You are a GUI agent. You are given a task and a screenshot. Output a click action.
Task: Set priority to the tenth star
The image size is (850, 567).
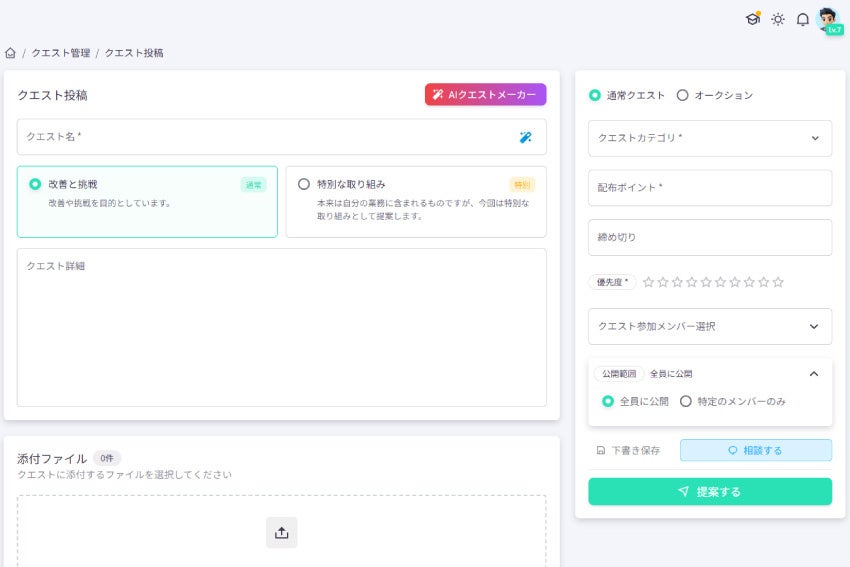(778, 282)
